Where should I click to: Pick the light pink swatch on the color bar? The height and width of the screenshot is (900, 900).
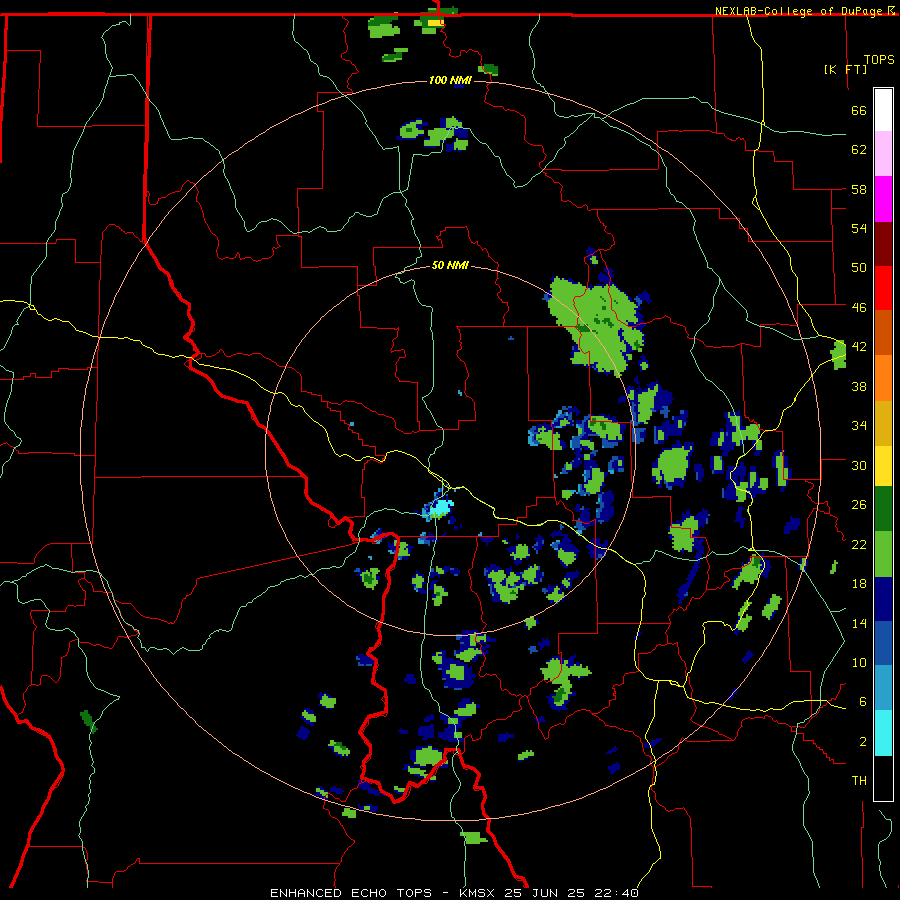(883, 153)
